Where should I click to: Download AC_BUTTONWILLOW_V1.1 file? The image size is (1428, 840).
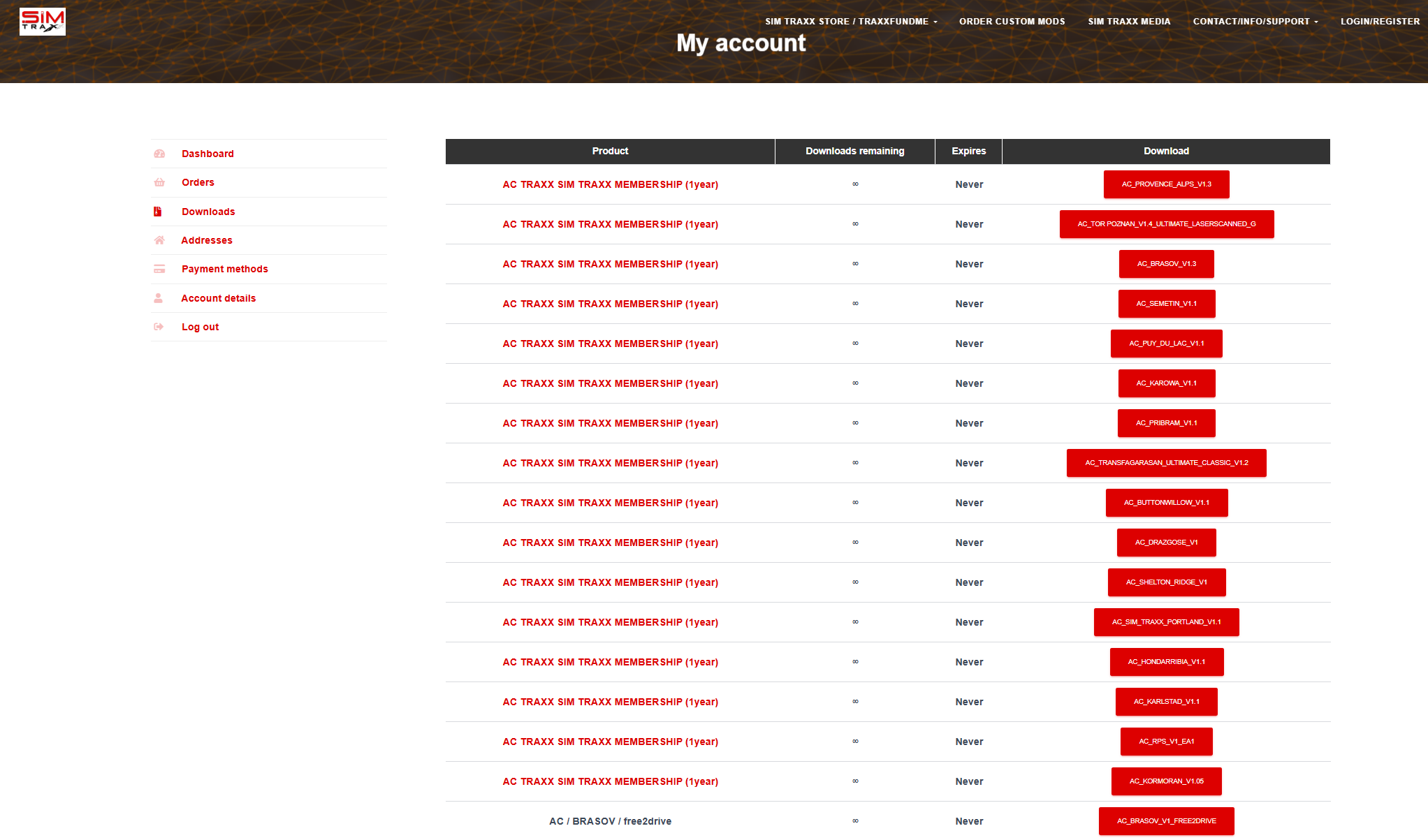click(1167, 503)
